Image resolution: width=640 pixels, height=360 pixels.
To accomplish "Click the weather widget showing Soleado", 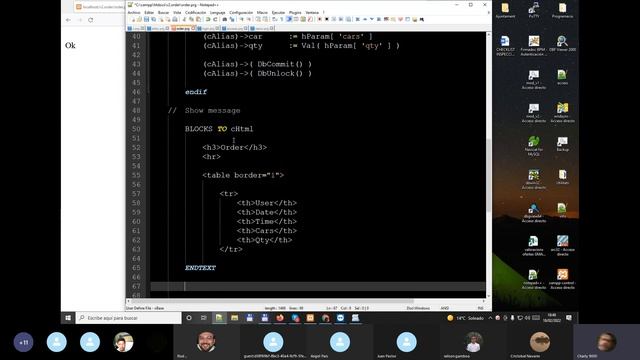I will (x=465, y=318).
